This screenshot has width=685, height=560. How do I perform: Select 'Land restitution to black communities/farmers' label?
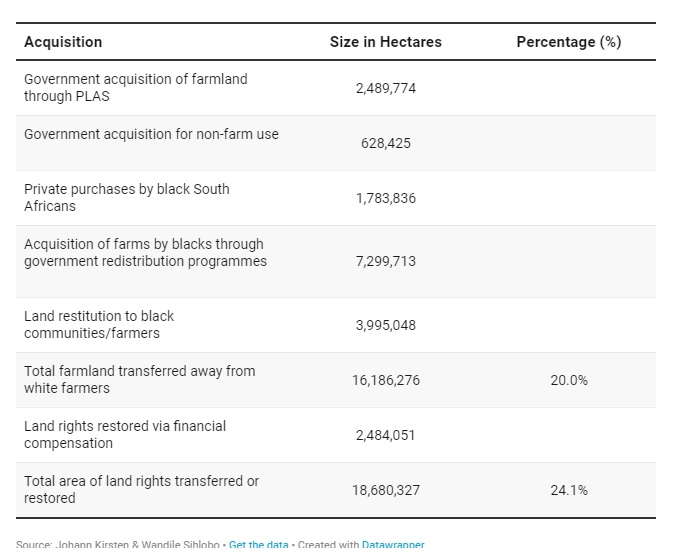pos(99,324)
